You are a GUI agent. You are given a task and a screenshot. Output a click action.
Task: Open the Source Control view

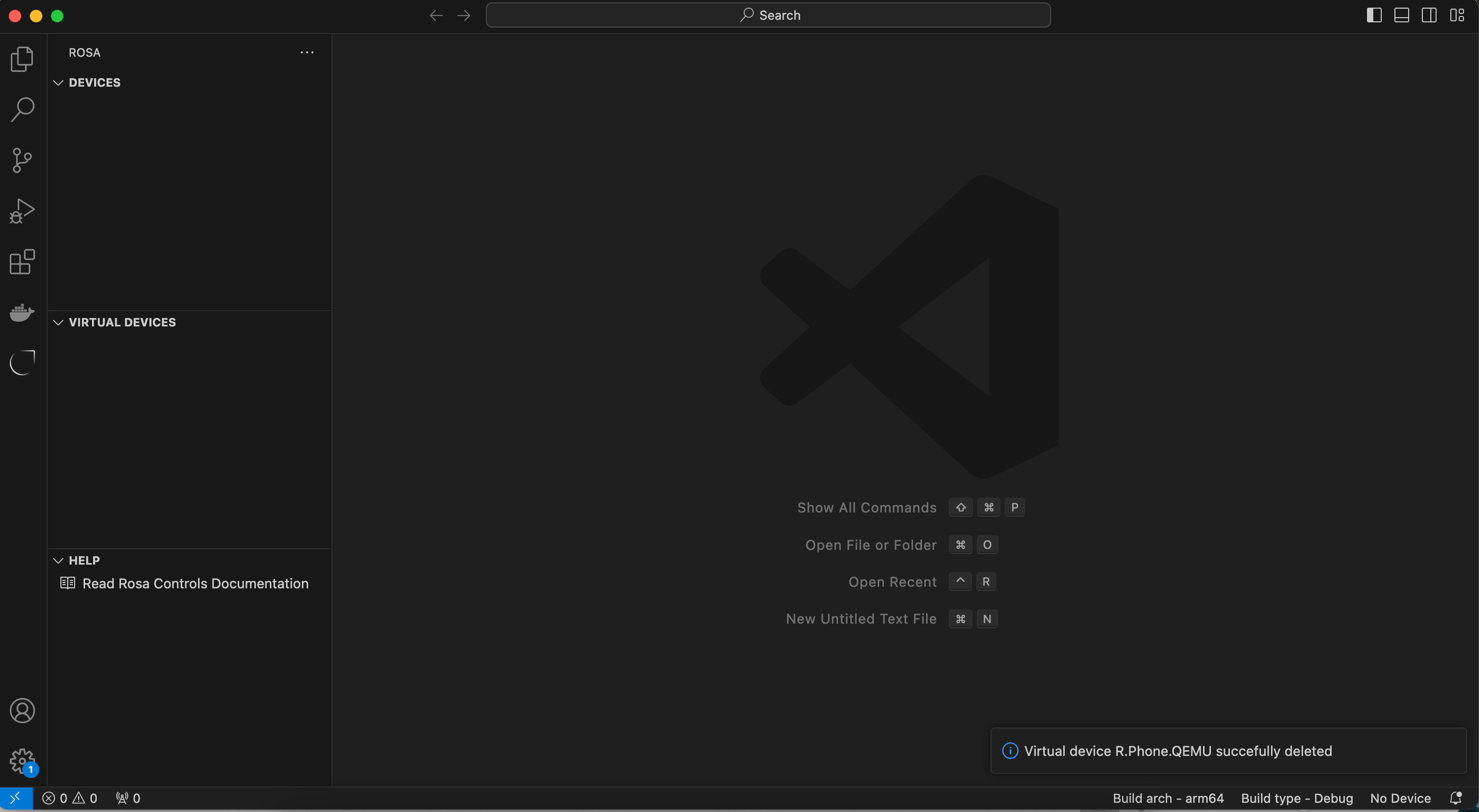(22, 160)
